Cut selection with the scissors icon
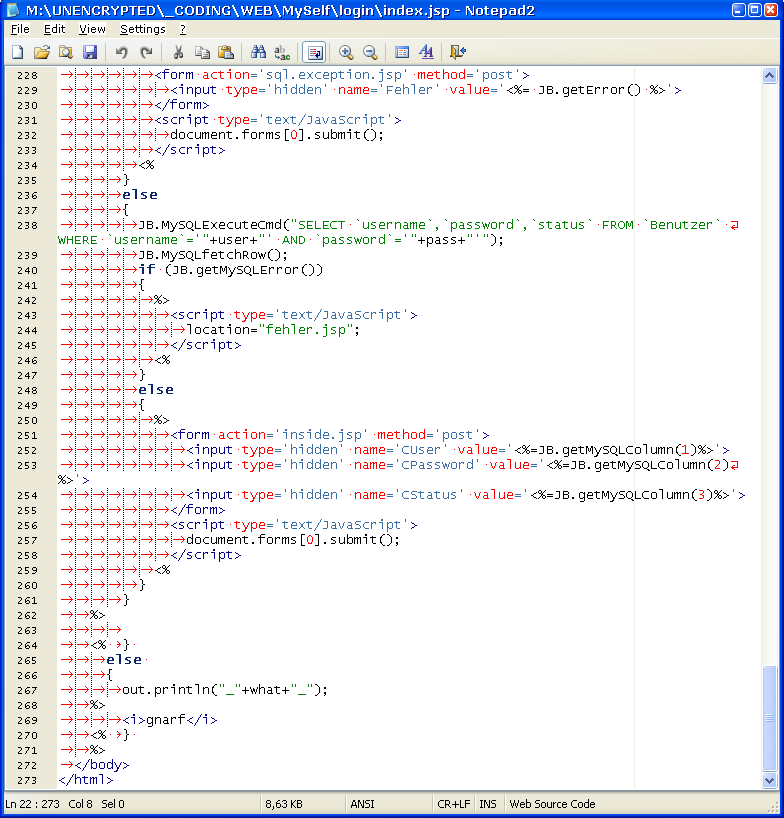 178,52
